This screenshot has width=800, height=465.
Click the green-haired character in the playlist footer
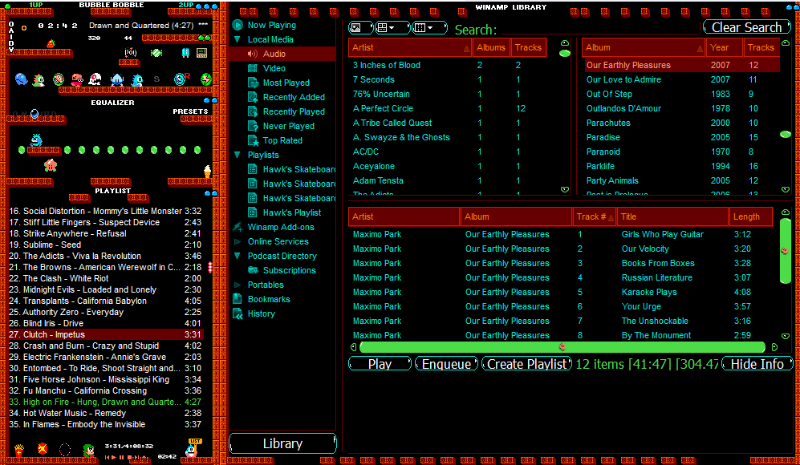pos(89,450)
